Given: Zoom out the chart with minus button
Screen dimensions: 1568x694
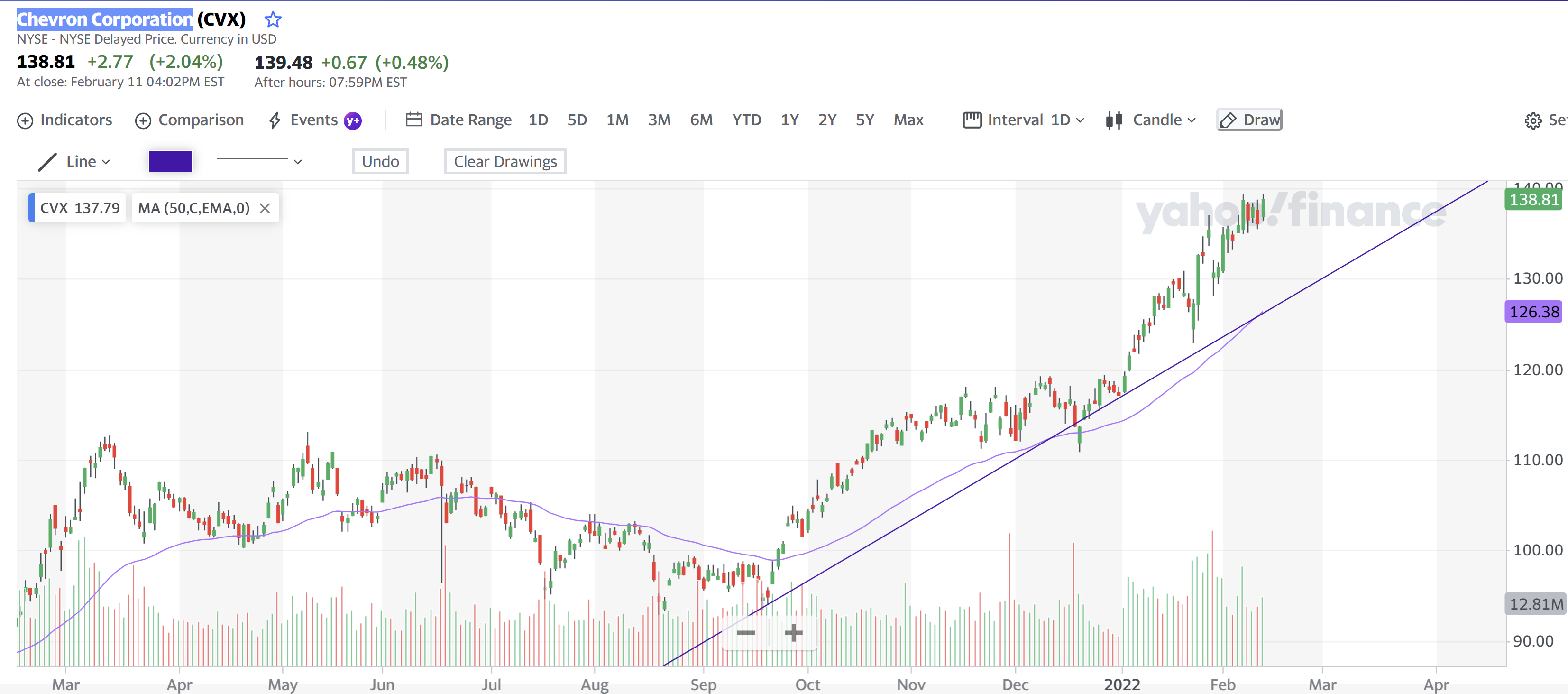Looking at the screenshot, I should [746, 633].
